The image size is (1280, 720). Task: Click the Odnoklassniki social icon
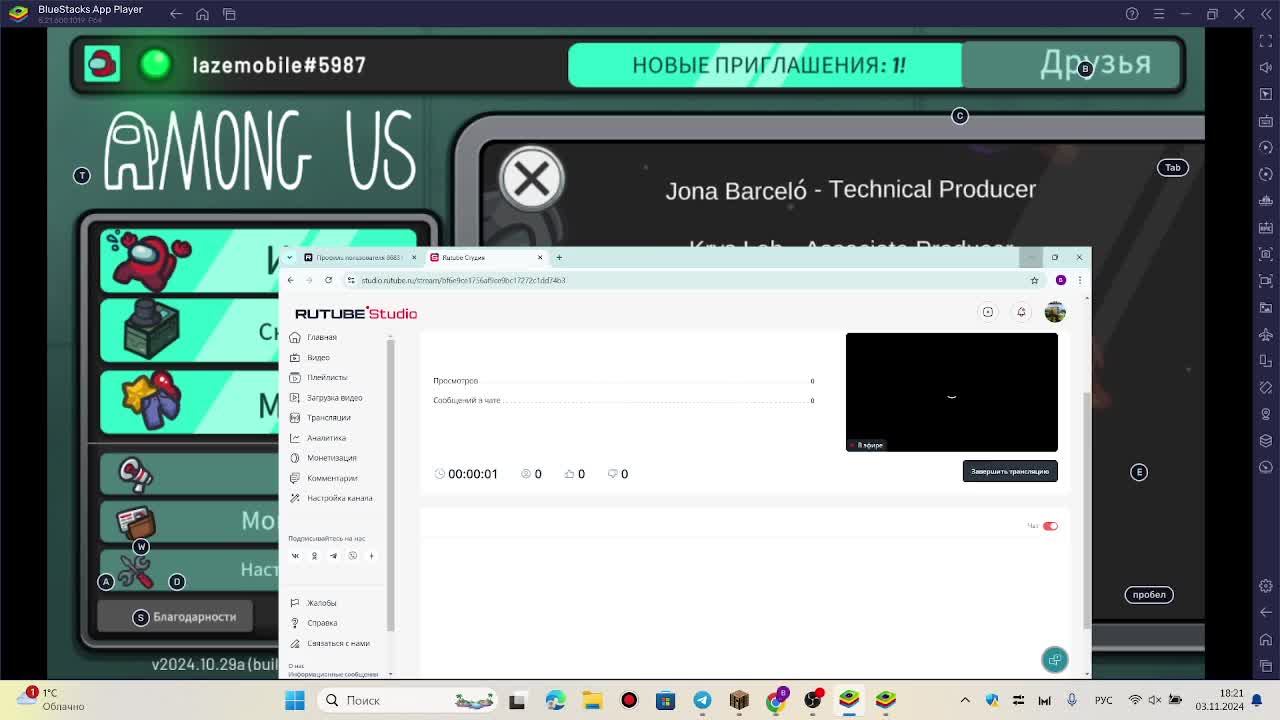click(314, 556)
